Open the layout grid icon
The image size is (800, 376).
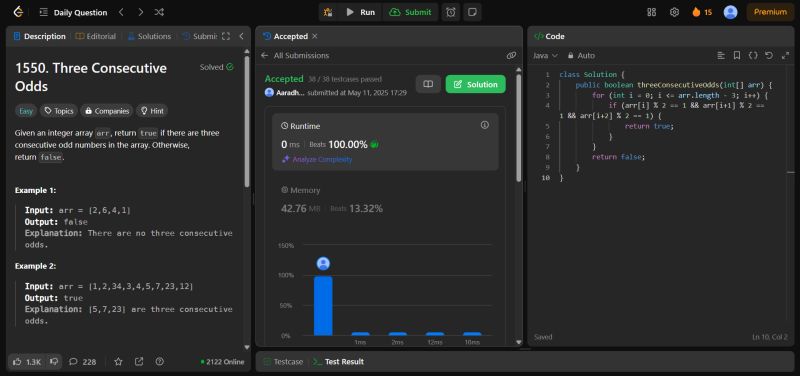click(652, 12)
